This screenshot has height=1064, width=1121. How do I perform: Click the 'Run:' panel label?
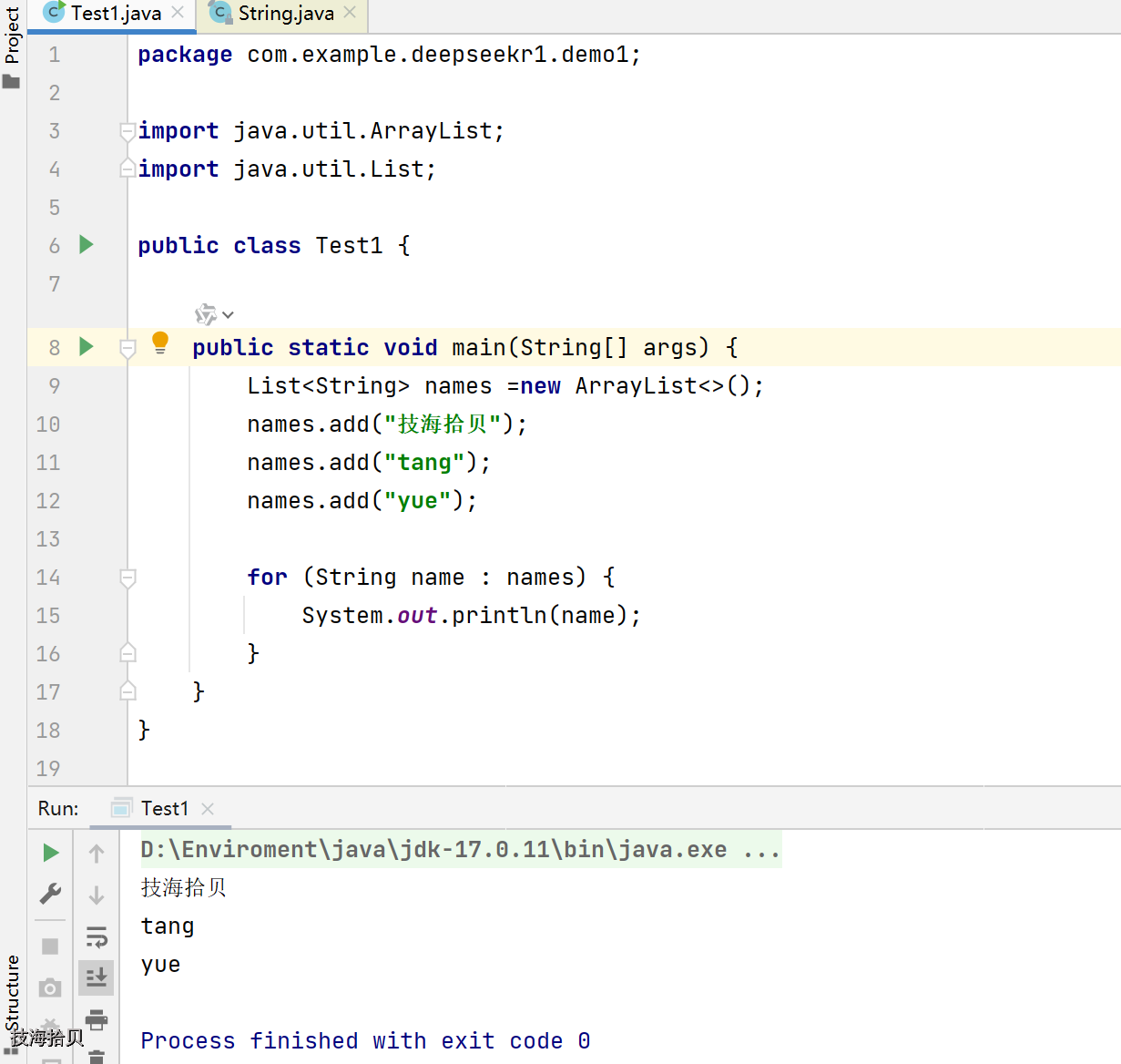tap(58, 809)
